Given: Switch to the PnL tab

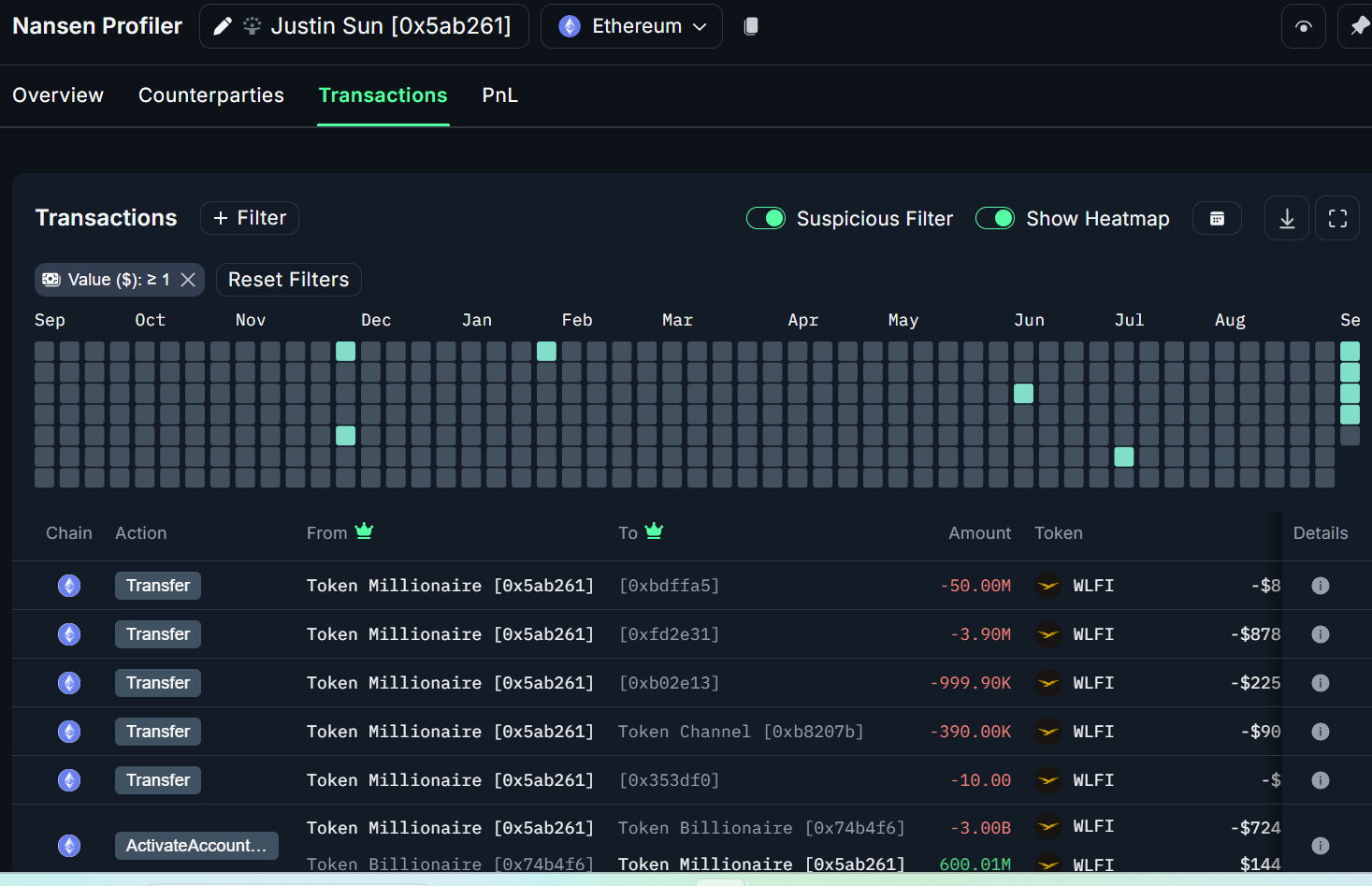Looking at the screenshot, I should (499, 94).
